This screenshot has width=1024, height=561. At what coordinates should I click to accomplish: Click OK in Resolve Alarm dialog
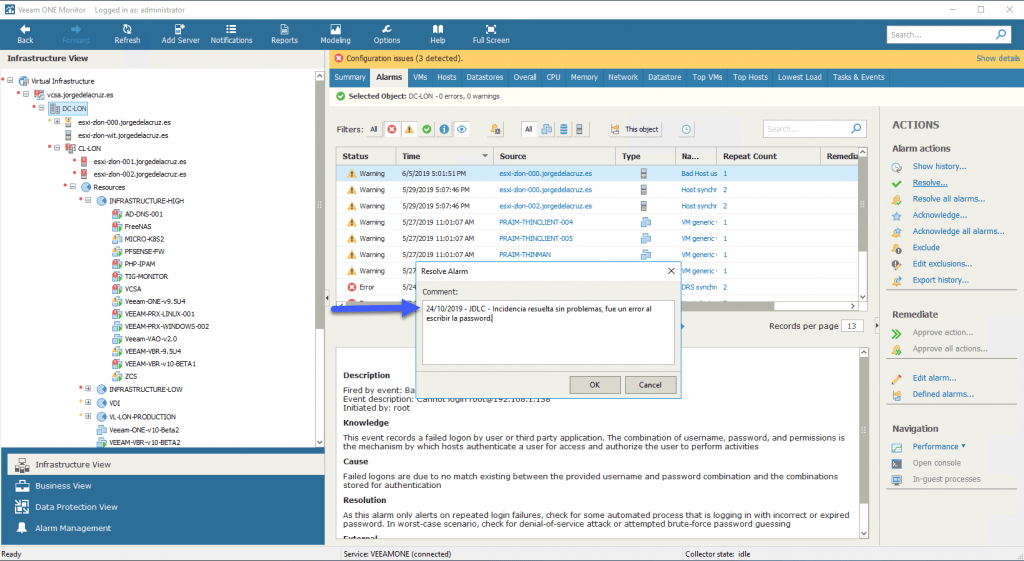594,385
